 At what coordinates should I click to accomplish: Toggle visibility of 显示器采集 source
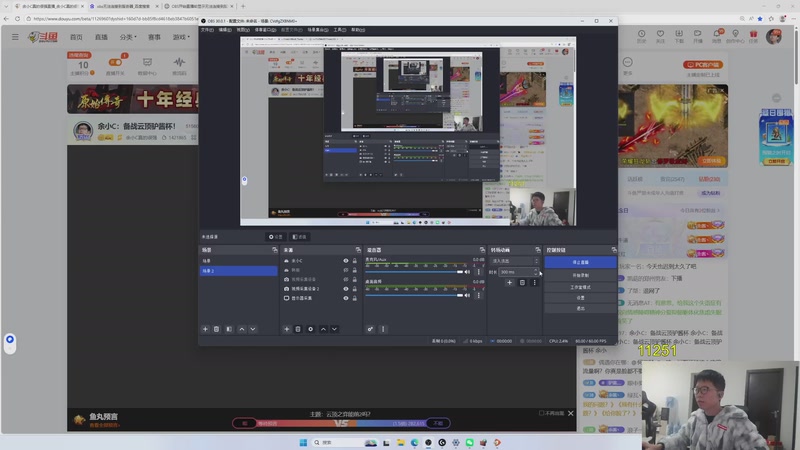[346, 298]
